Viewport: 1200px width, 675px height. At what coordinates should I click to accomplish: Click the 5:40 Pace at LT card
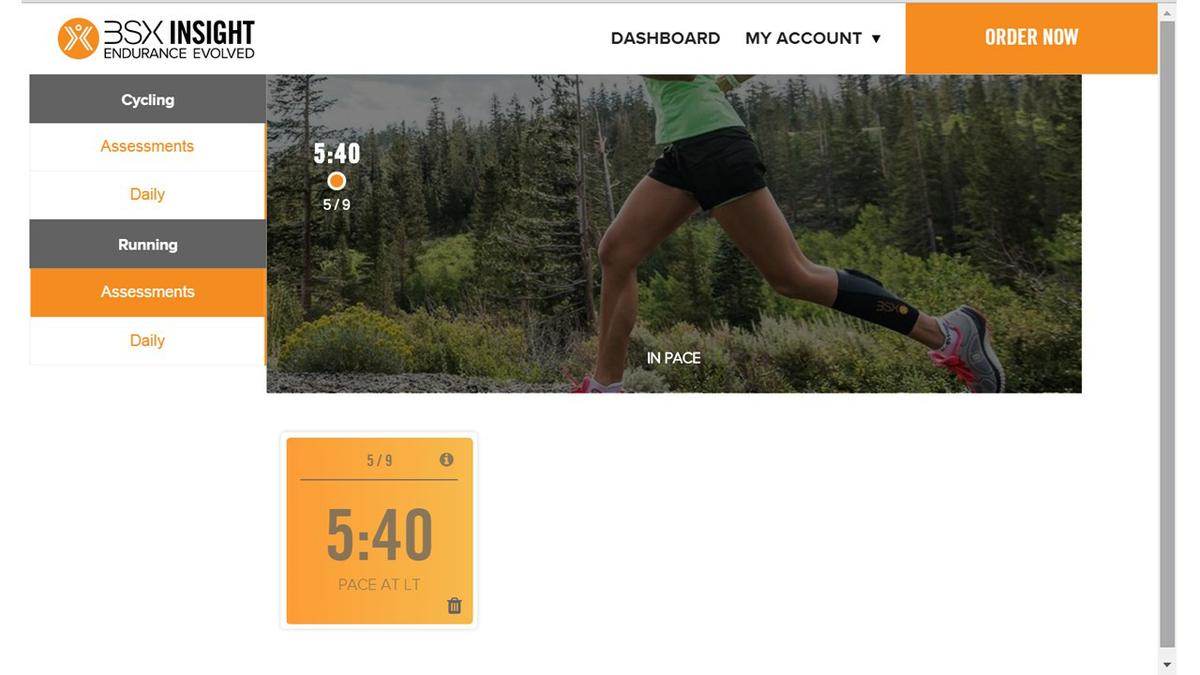tap(379, 531)
